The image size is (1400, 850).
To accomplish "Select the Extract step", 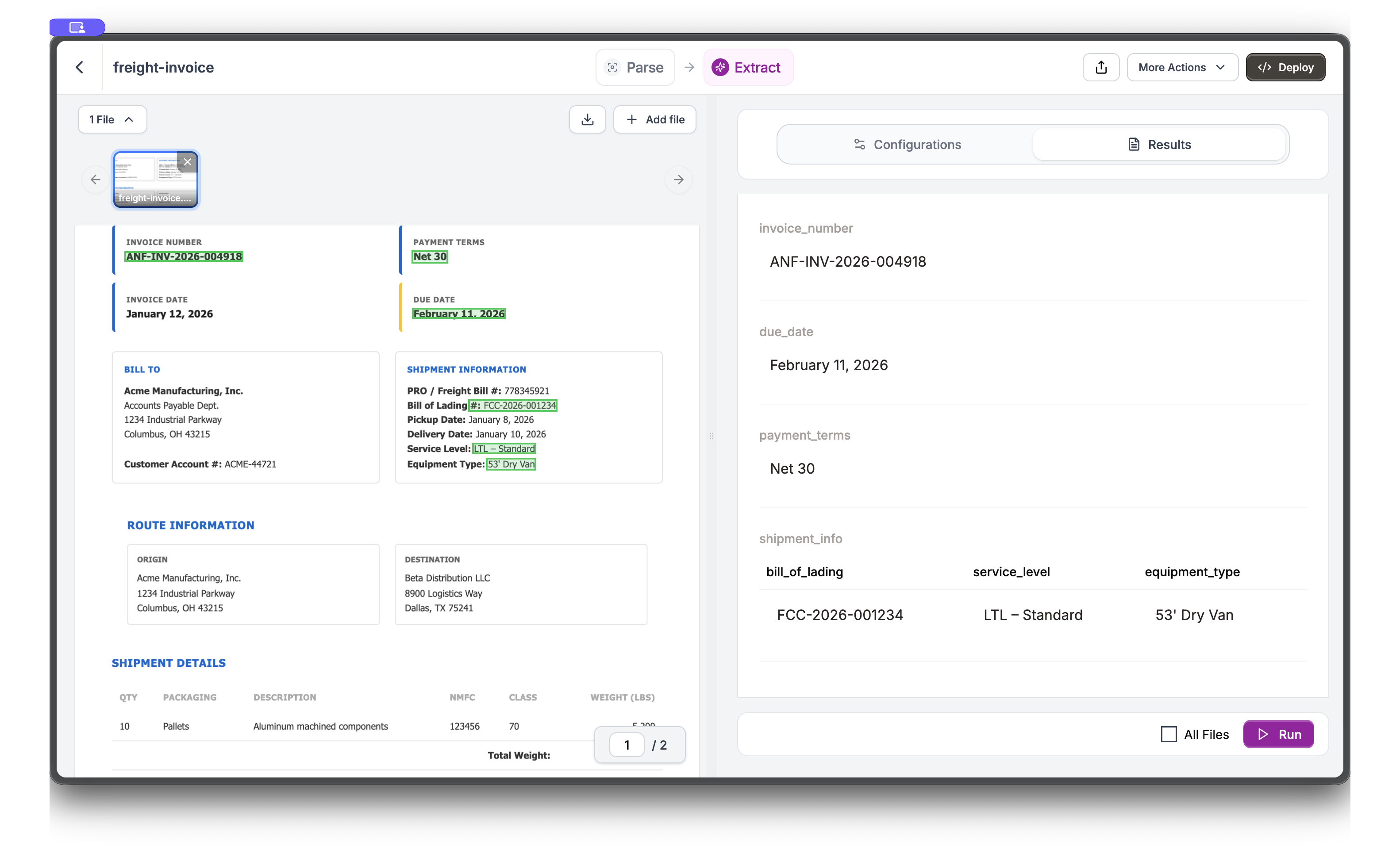I will 747,68.
